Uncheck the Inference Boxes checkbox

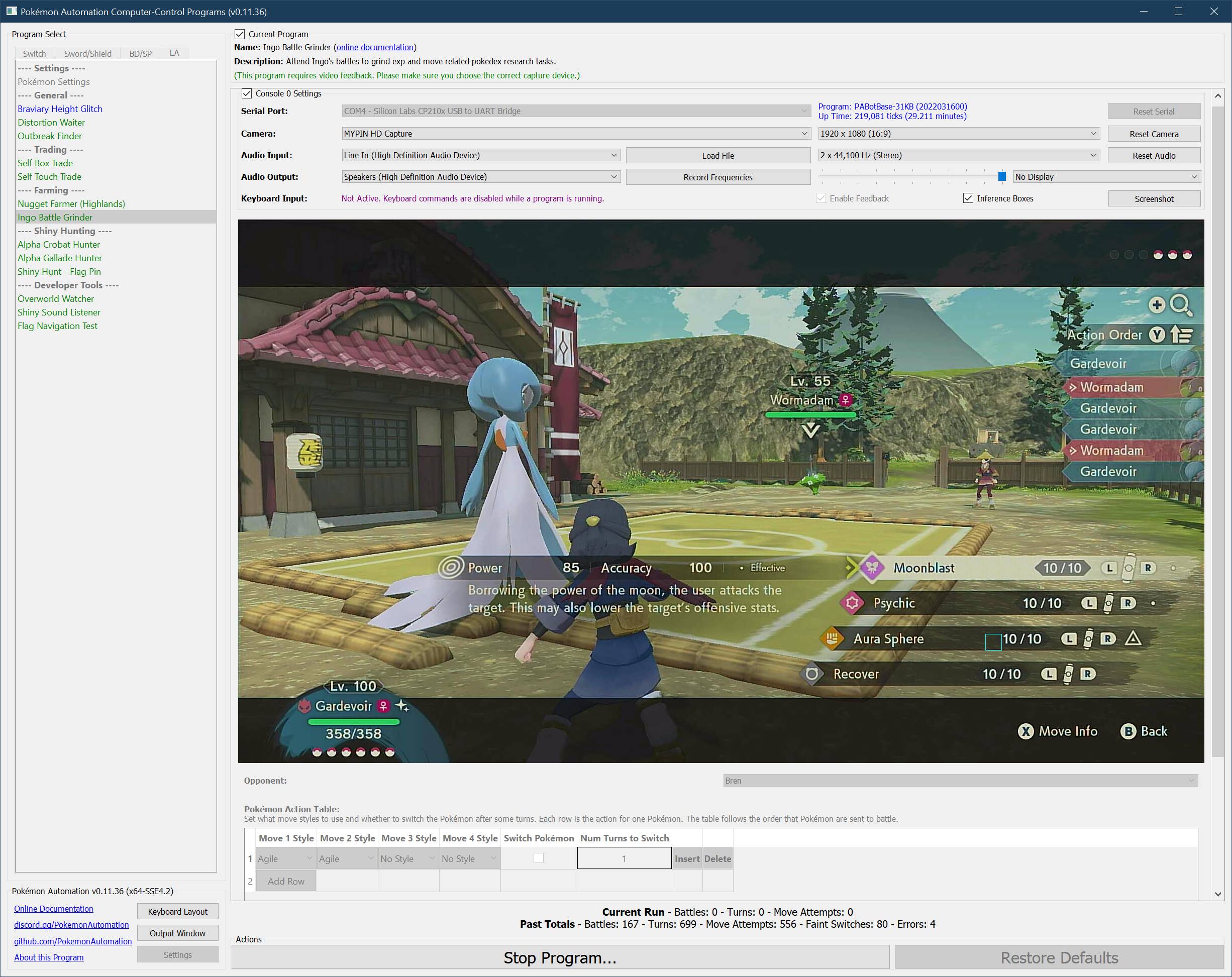[x=968, y=198]
